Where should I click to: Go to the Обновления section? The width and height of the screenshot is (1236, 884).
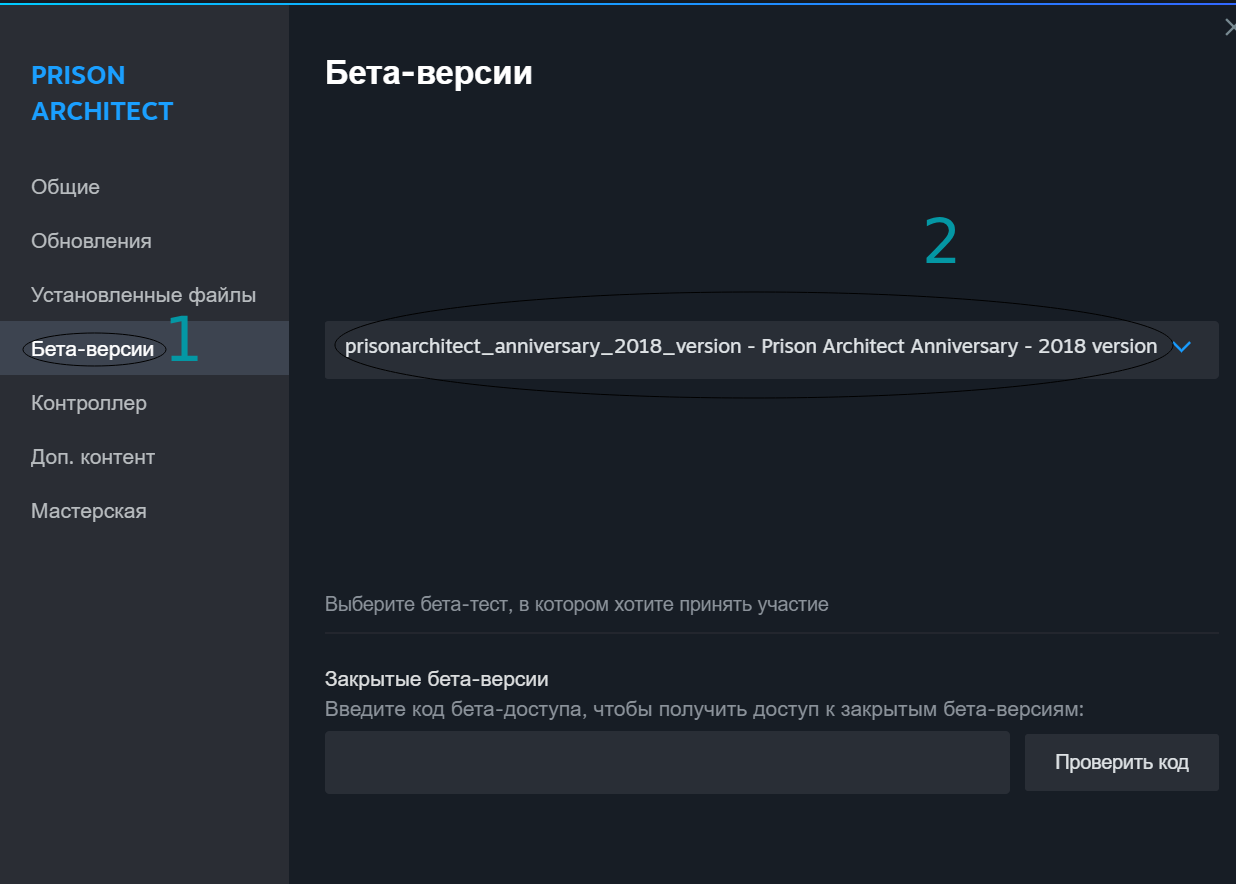tap(144, 241)
